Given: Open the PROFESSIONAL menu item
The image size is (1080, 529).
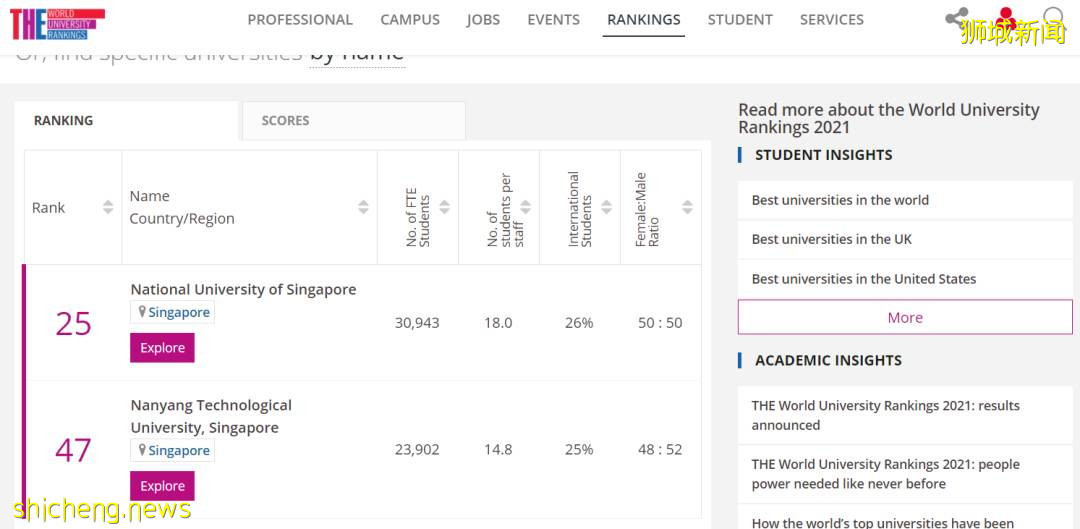Looking at the screenshot, I should (x=300, y=19).
